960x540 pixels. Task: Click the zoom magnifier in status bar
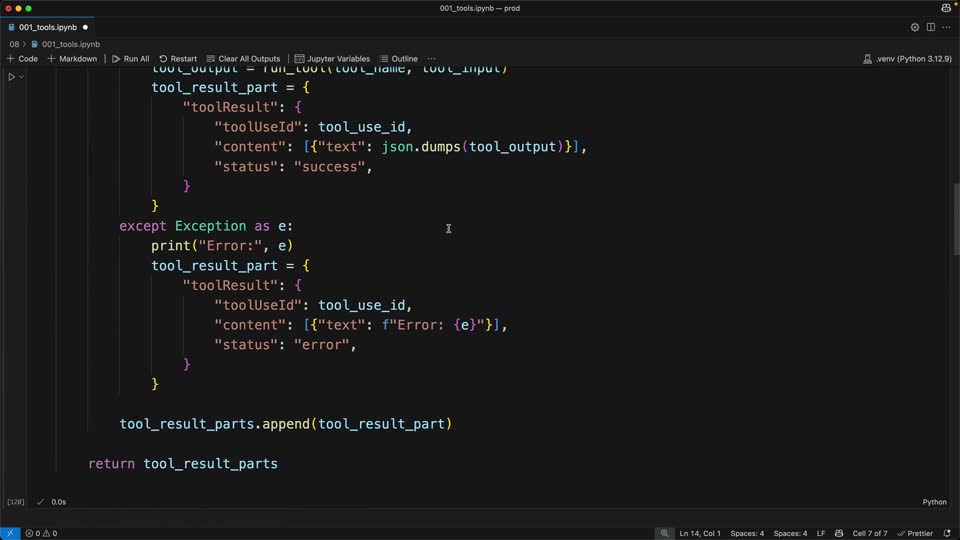tap(664, 533)
